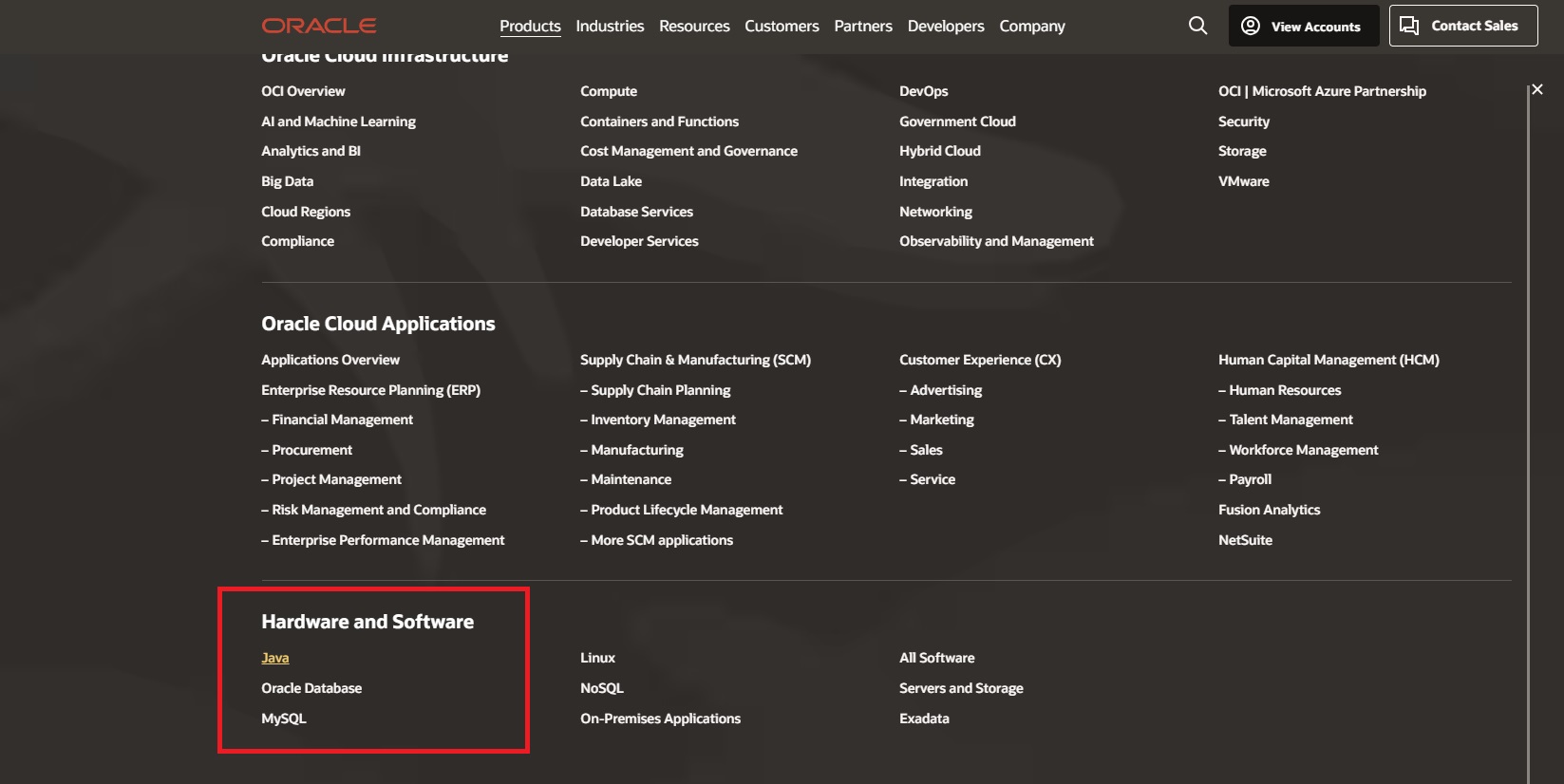Viewport: 1564px width, 784px height.
Task: Open OCI Microsoft Azure Partnership link
Action: pos(1322,91)
